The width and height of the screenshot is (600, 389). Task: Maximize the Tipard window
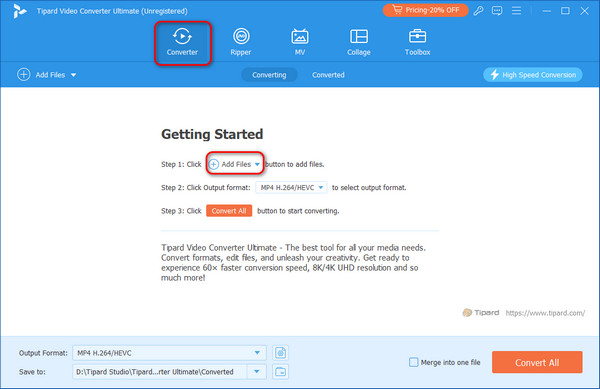[x=565, y=11]
